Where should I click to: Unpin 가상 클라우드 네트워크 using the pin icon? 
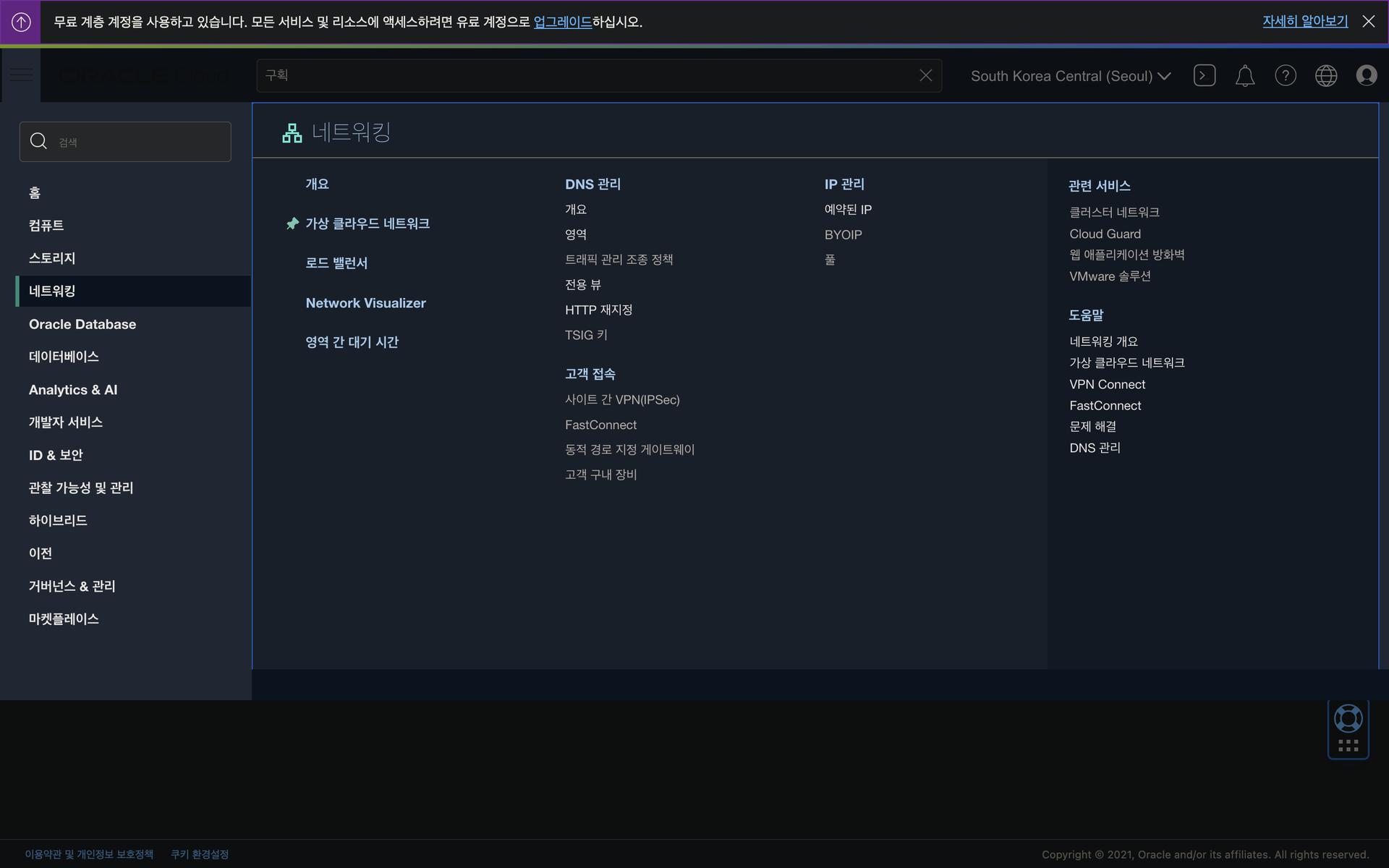(x=292, y=224)
